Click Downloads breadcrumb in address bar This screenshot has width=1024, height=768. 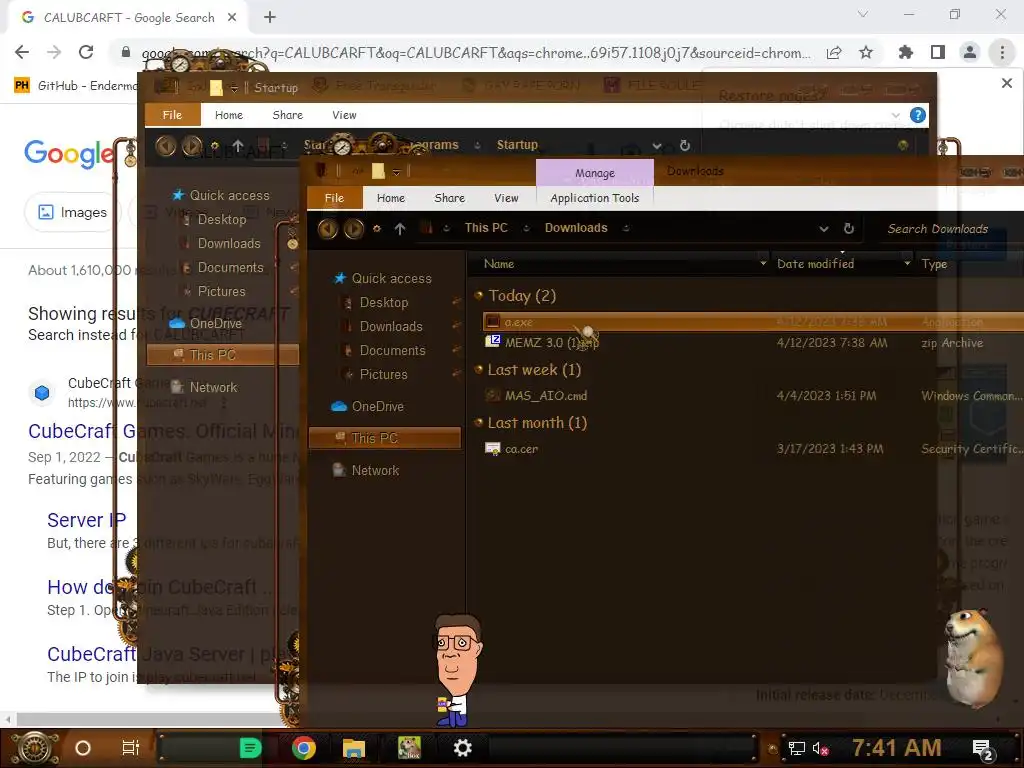click(576, 228)
